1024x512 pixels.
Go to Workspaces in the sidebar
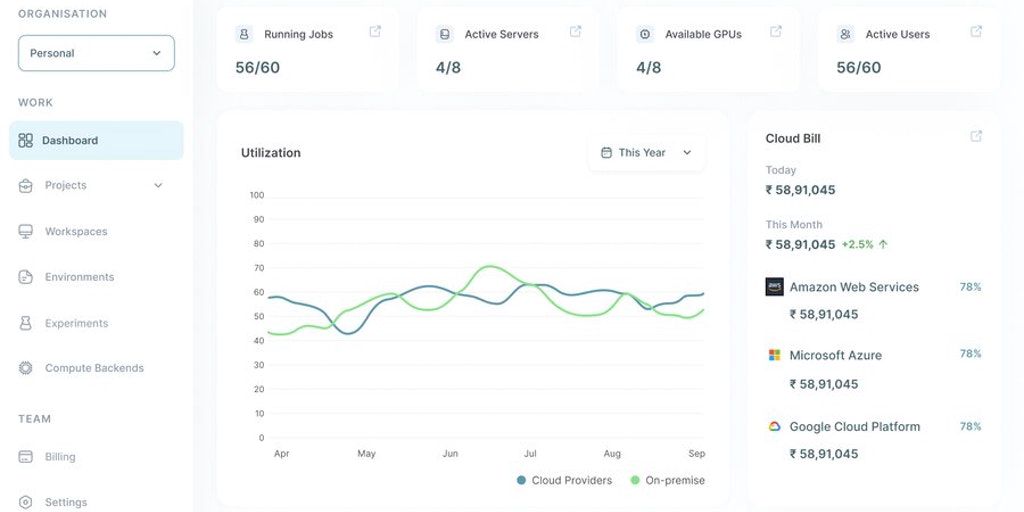[75, 231]
